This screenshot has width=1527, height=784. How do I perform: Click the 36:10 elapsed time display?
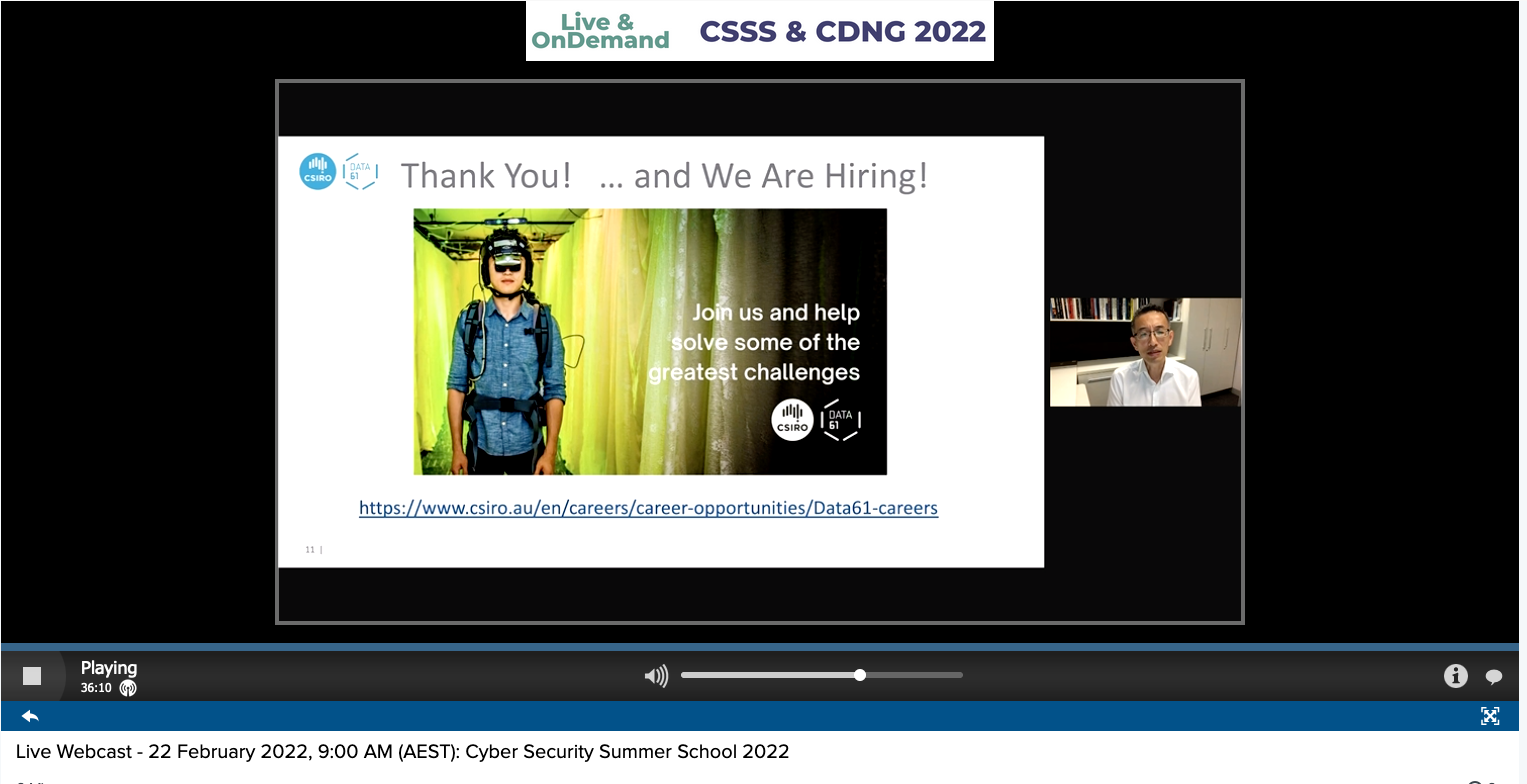[x=96, y=688]
